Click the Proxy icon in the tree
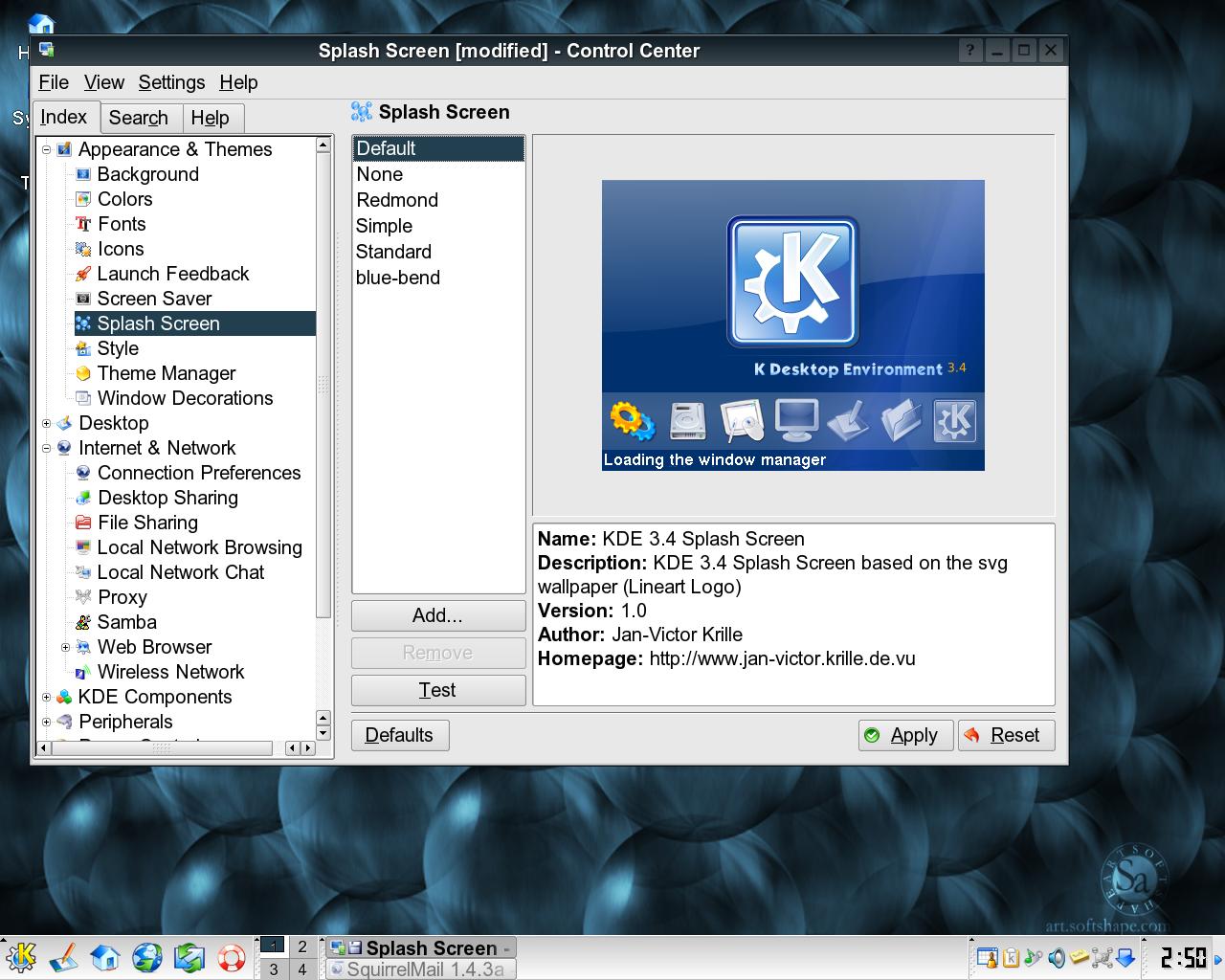Image resolution: width=1225 pixels, height=980 pixels. 83,597
